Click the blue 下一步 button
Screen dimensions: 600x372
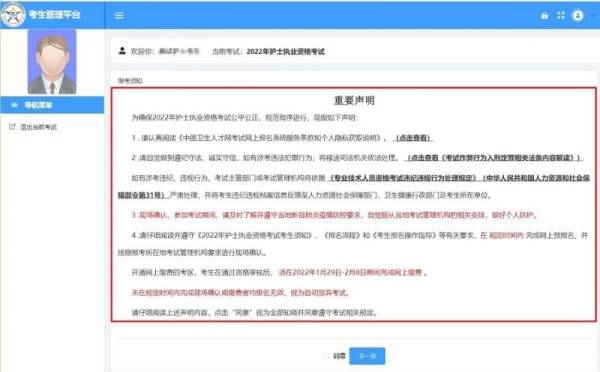(367, 356)
